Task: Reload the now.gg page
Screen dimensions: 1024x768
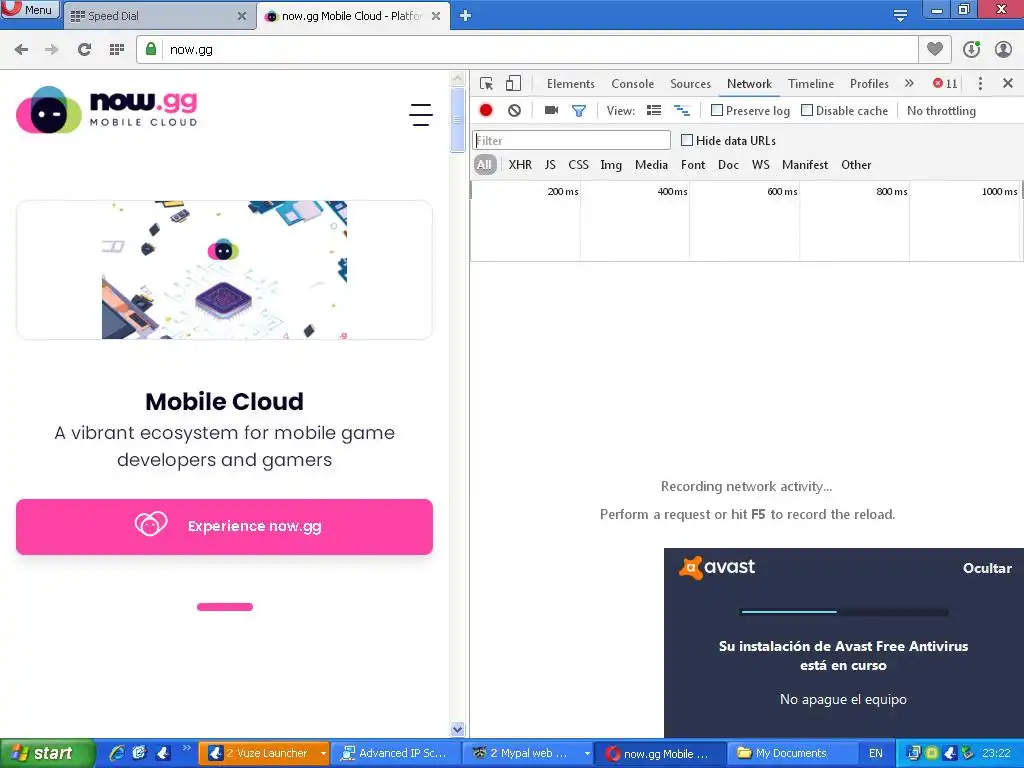Action: point(84,50)
